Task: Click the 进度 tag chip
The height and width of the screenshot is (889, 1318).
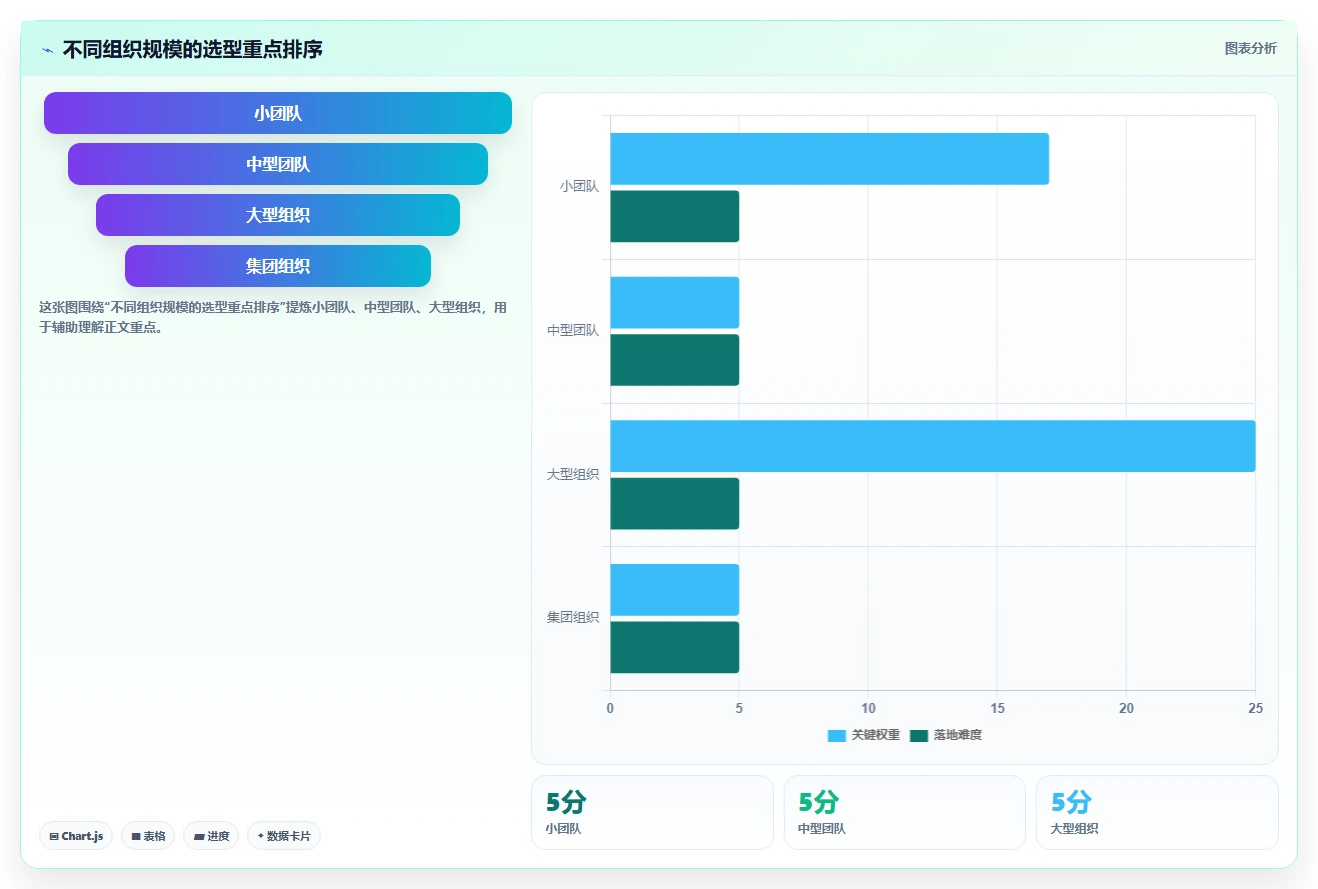Action: [211, 836]
